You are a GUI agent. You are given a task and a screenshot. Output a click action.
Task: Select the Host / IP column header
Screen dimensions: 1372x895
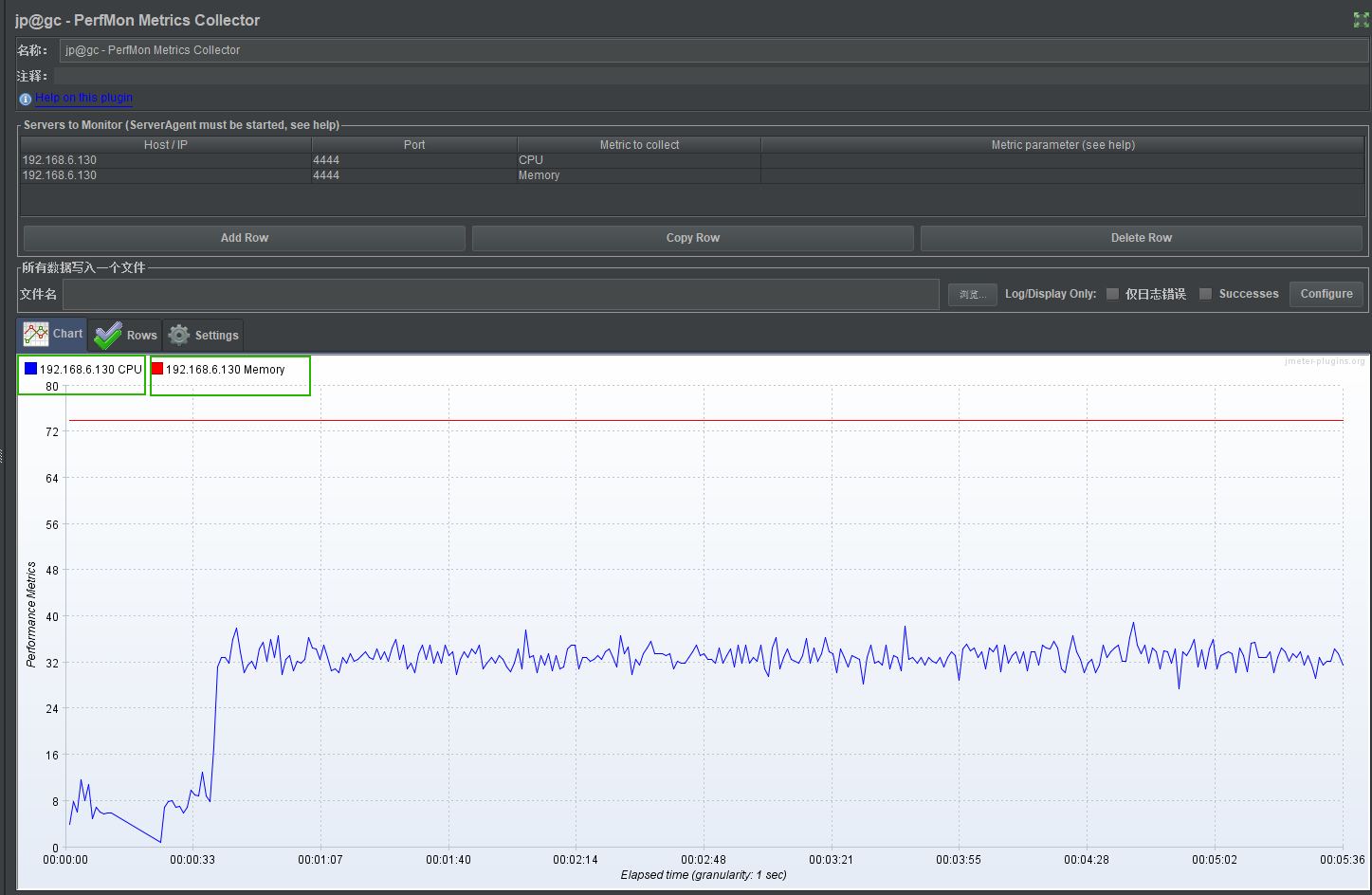coord(166,145)
